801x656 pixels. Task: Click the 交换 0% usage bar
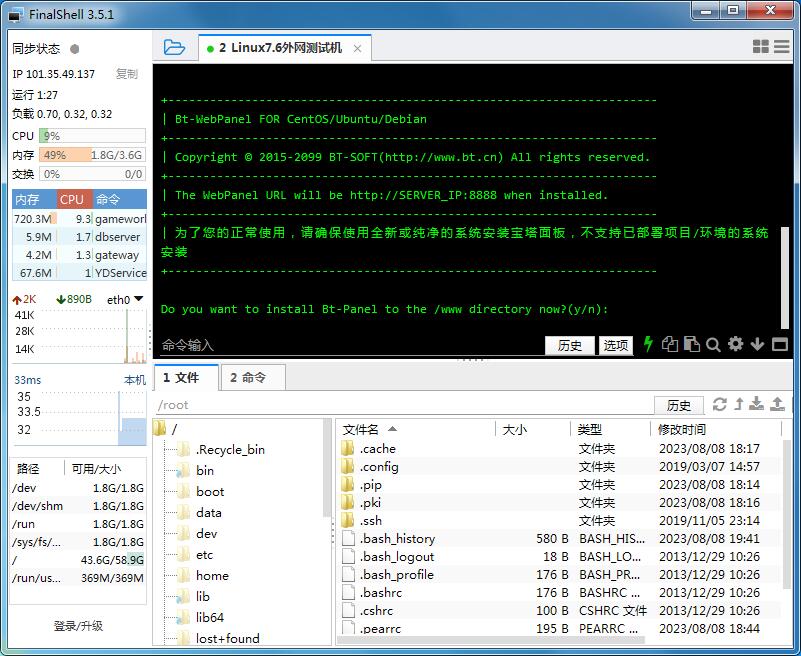pos(92,174)
